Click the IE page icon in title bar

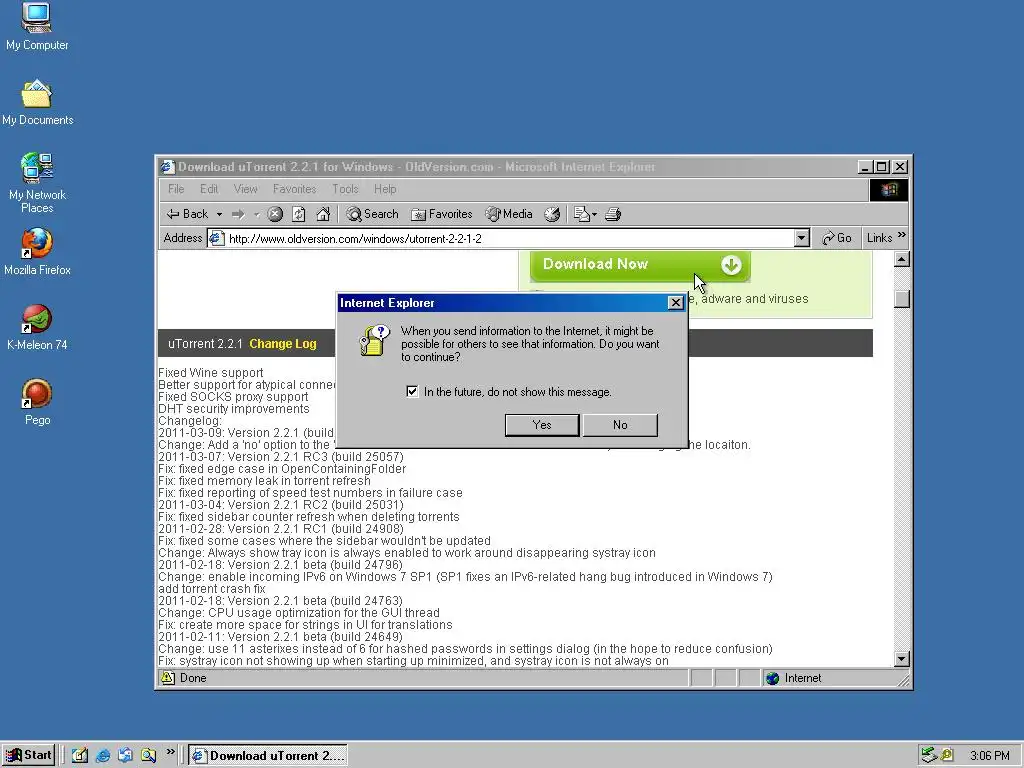tap(168, 167)
